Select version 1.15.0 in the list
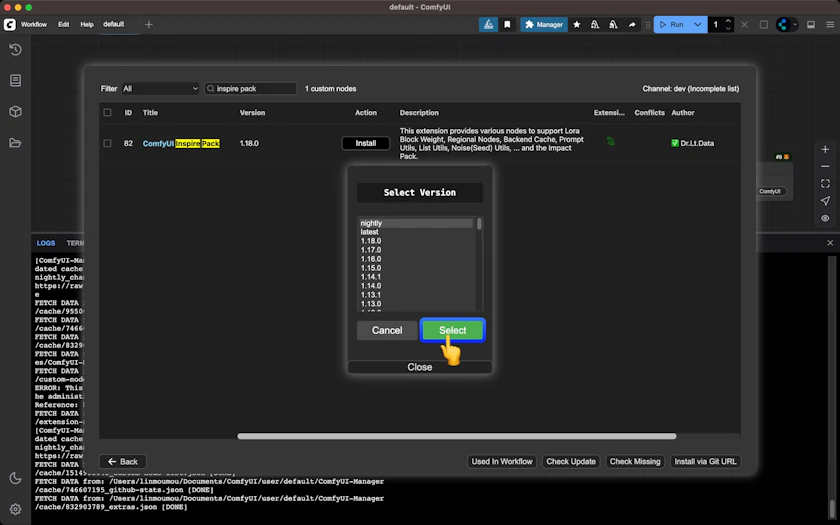840x525 pixels. click(x=415, y=268)
